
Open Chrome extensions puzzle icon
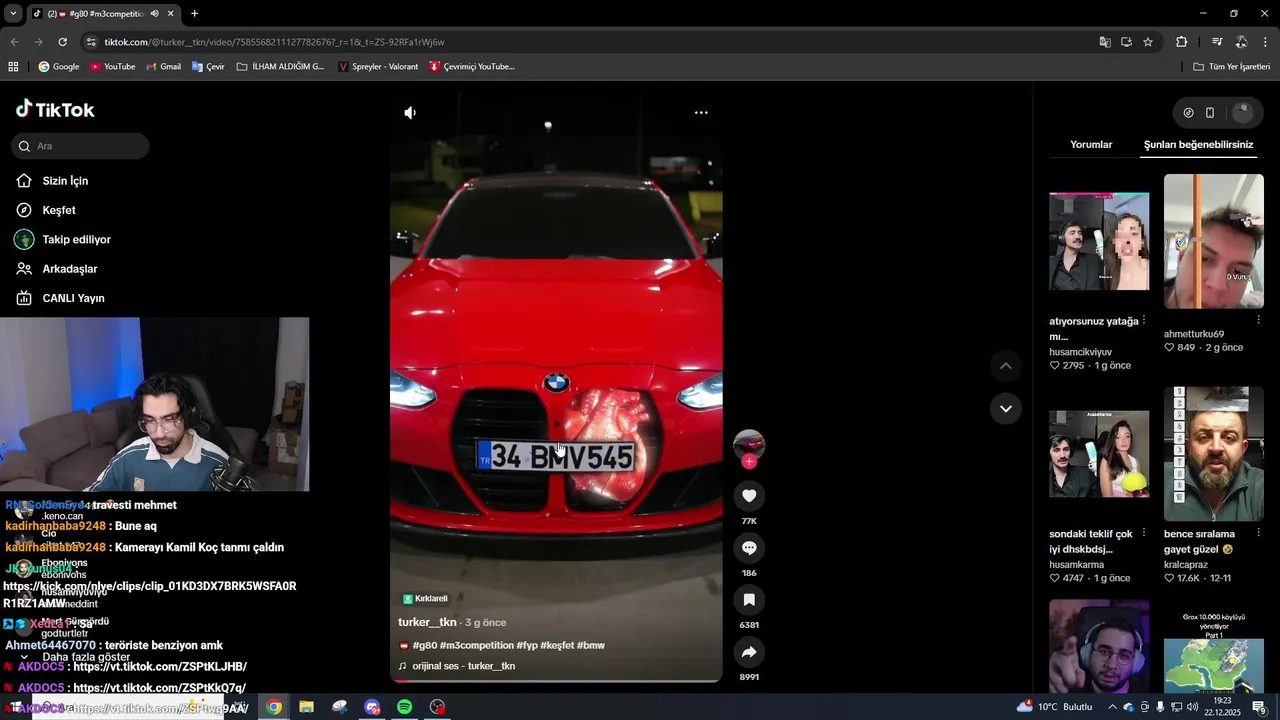tap(1182, 42)
